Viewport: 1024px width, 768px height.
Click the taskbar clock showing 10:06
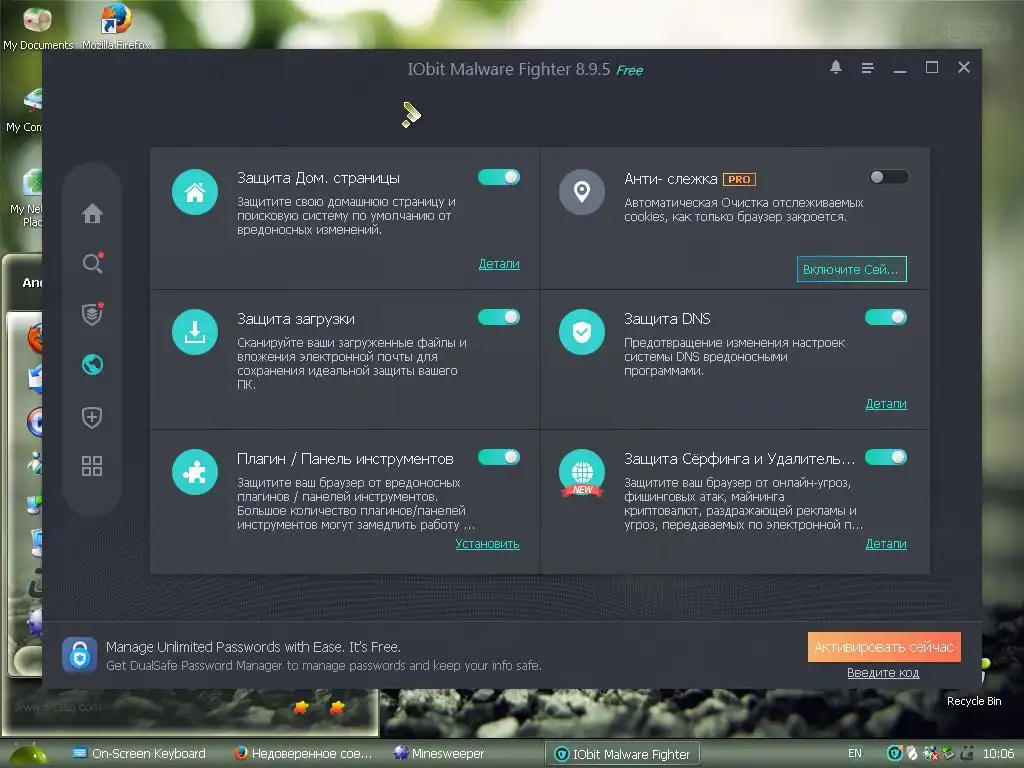tap(998, 754)
